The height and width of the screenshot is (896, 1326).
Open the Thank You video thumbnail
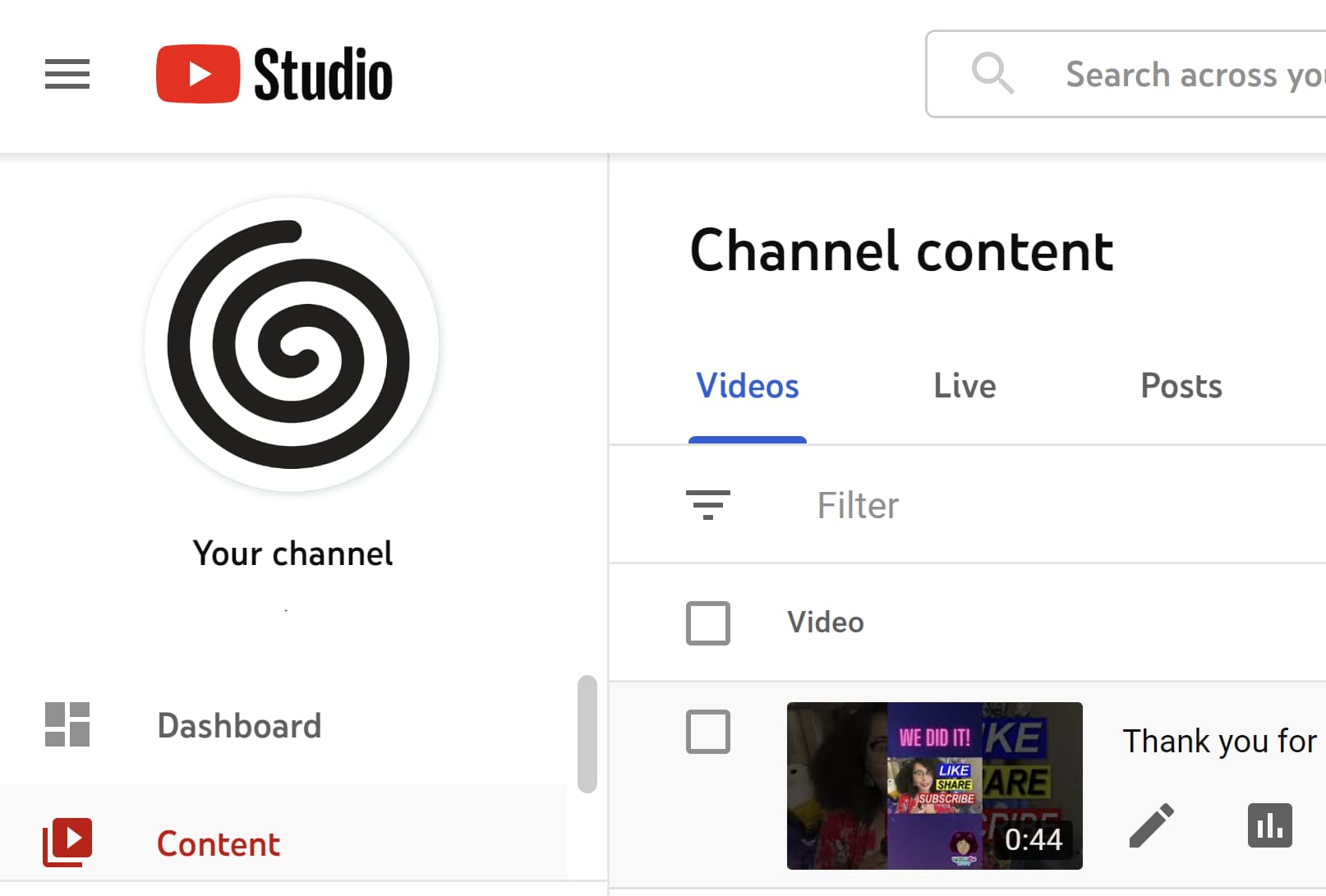click(934, 786)
